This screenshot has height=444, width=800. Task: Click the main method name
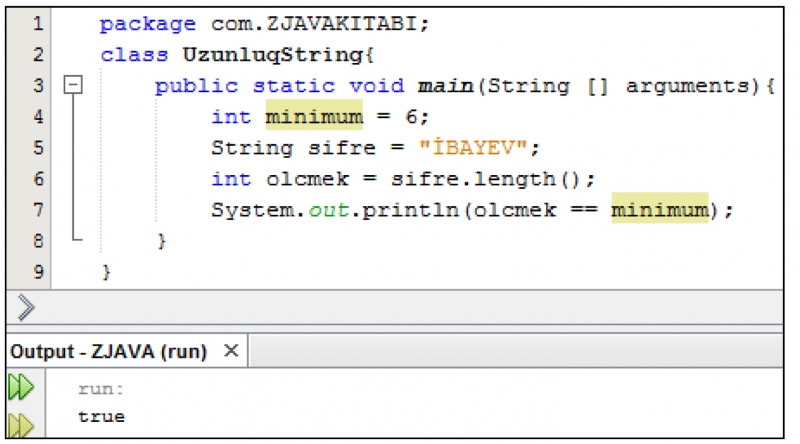445,86
